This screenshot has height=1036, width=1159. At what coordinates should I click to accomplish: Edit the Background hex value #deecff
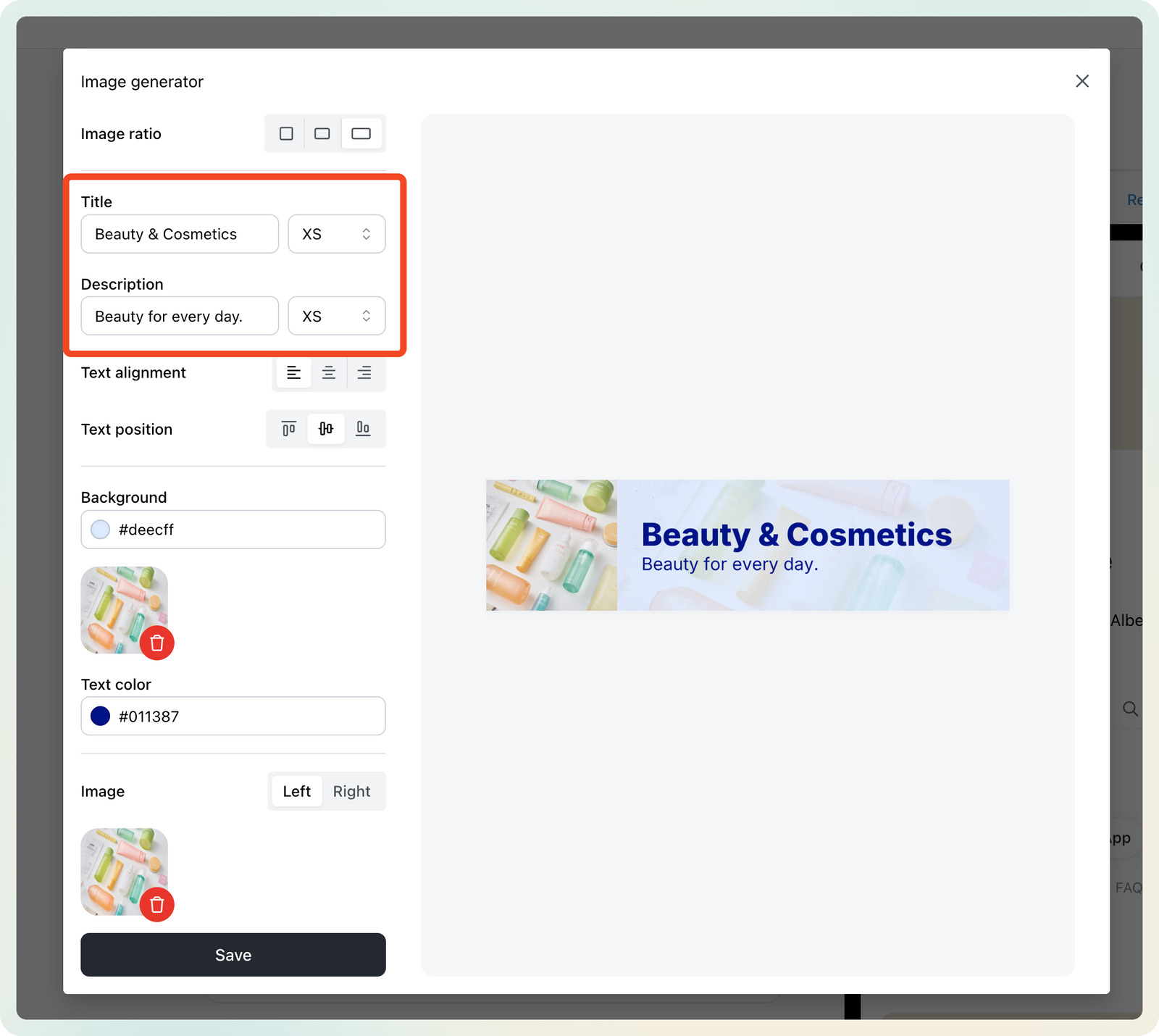tap(233, 530)
